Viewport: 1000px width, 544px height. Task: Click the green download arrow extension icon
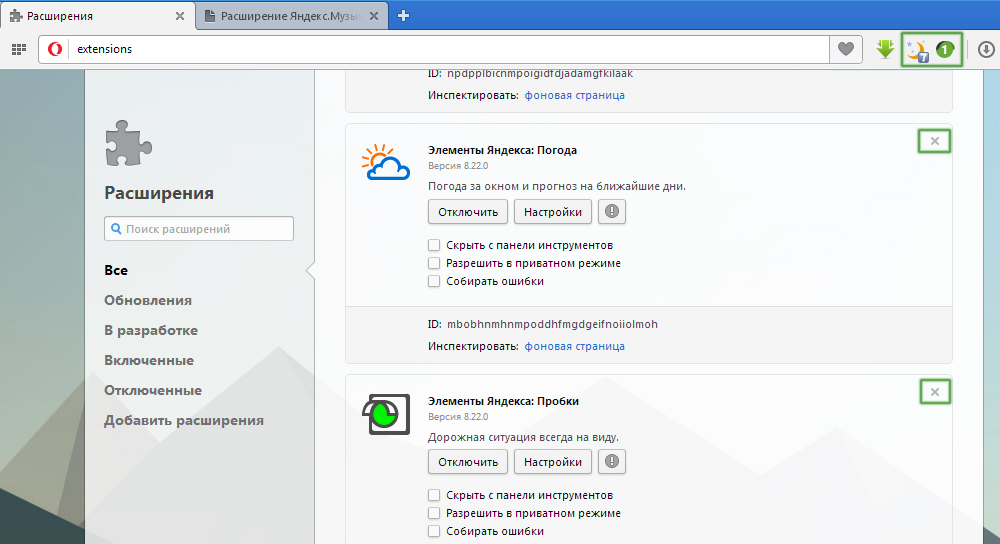[885, 49]
